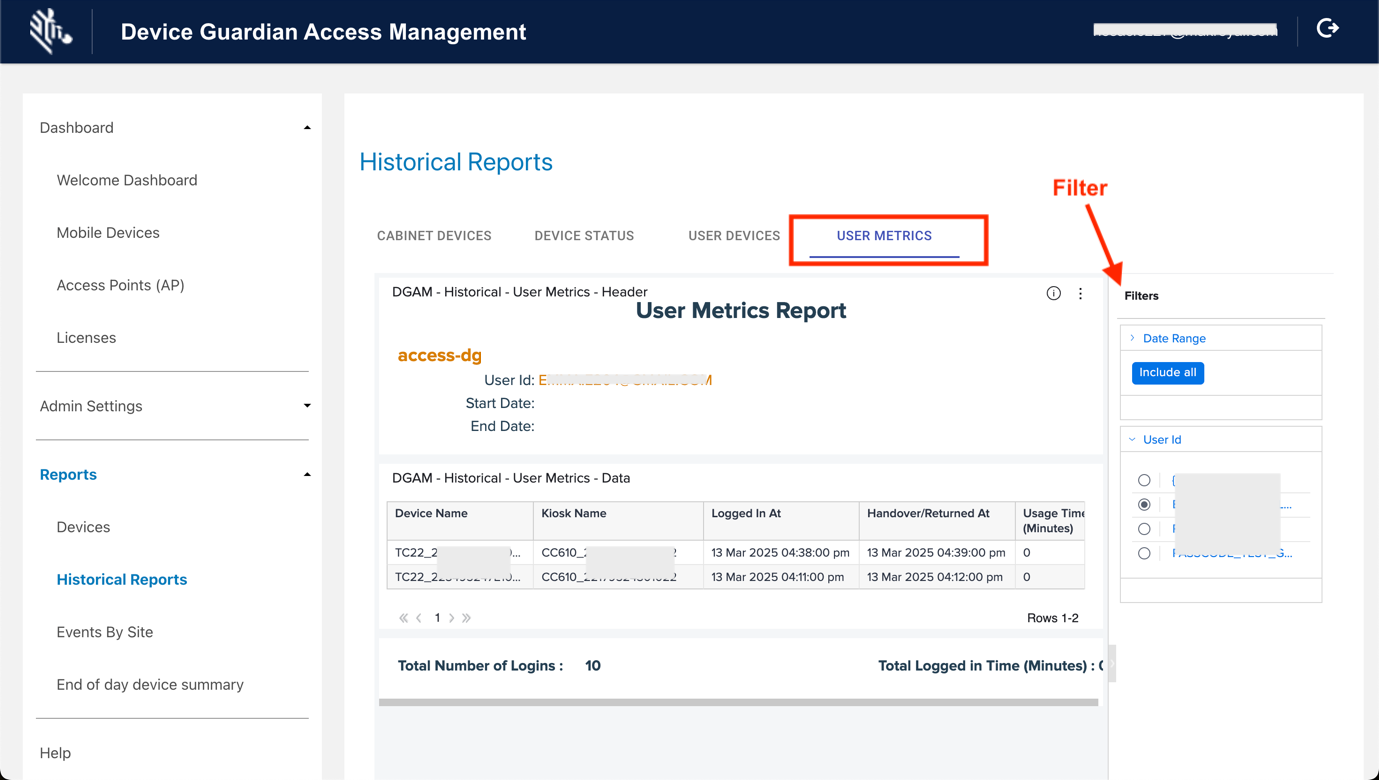Go to the first page of results

point(403,618)
